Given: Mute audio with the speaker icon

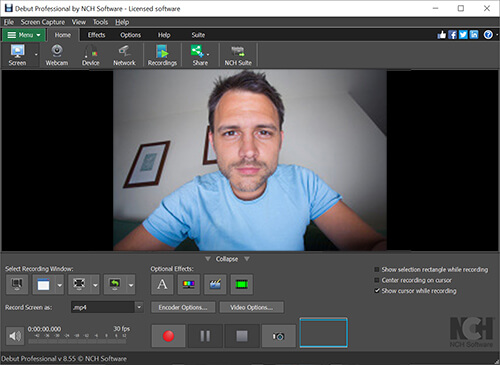Looking at the screenshot, I should tap(15, 336).
